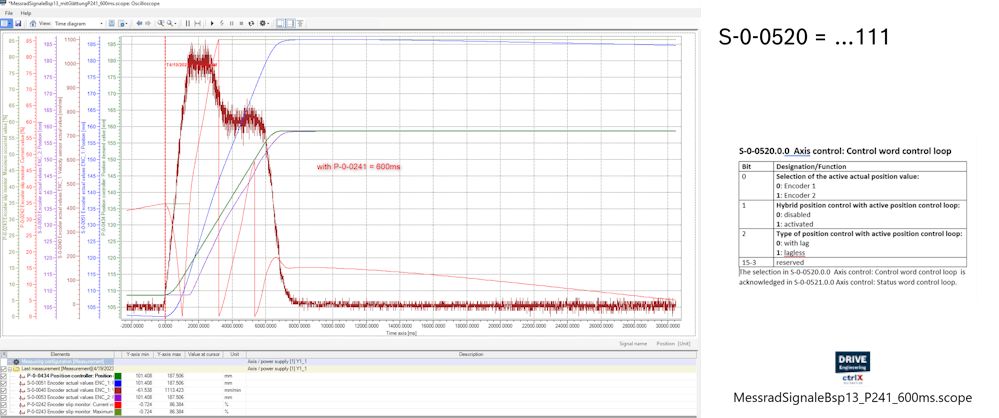
Task: Click the align-to-top toolbar icon
Action: tap(300, 23)
